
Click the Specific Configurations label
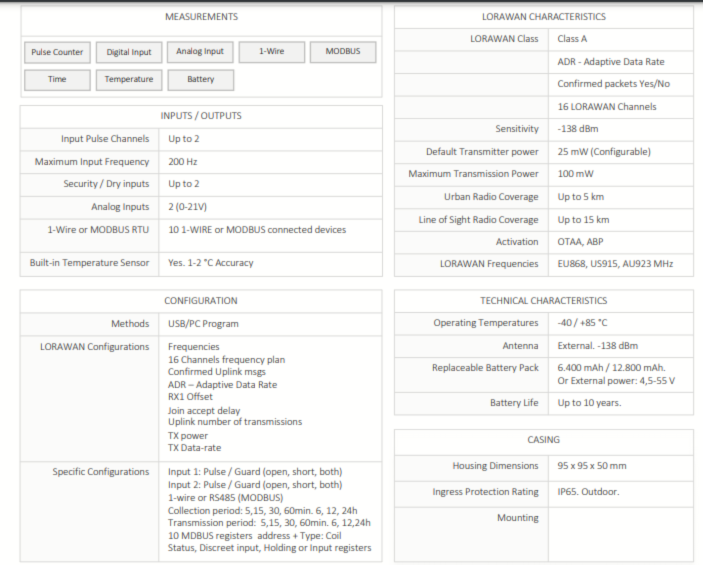pyautogui.click(x=101, y=472)
